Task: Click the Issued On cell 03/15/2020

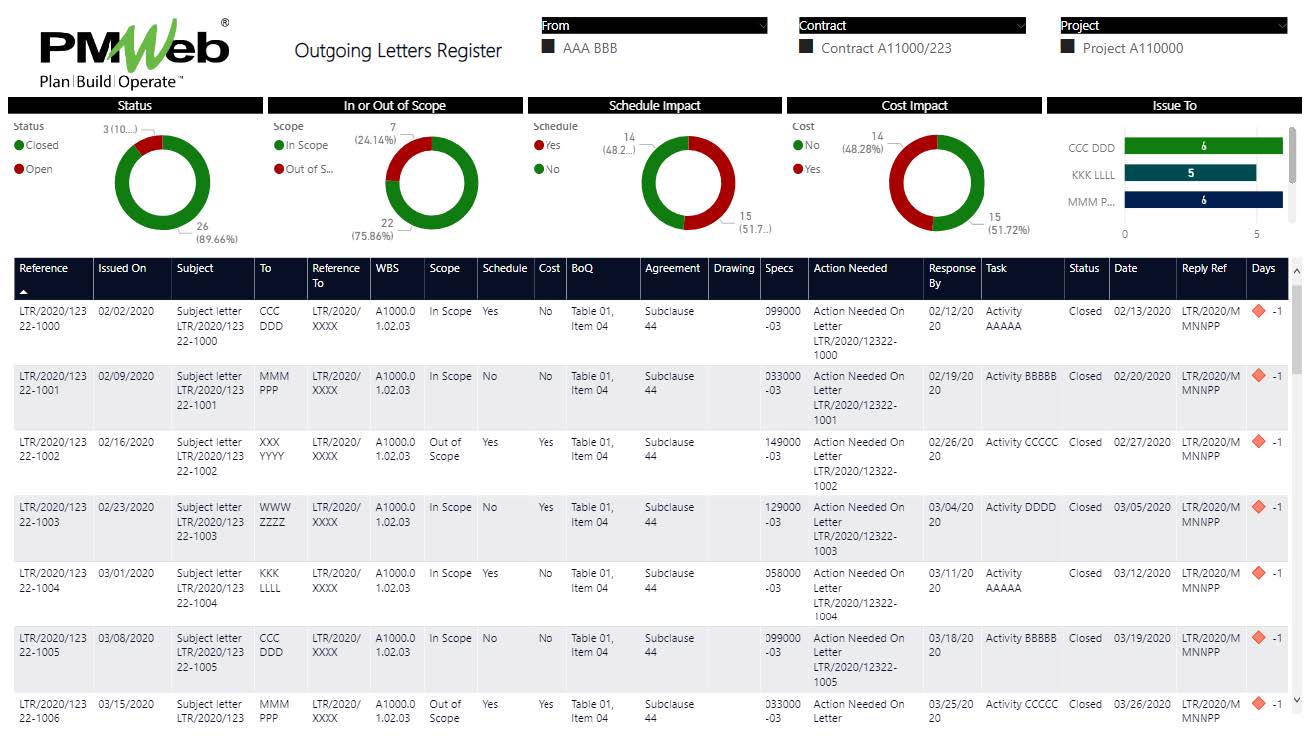Action: (x=126, y=704)
